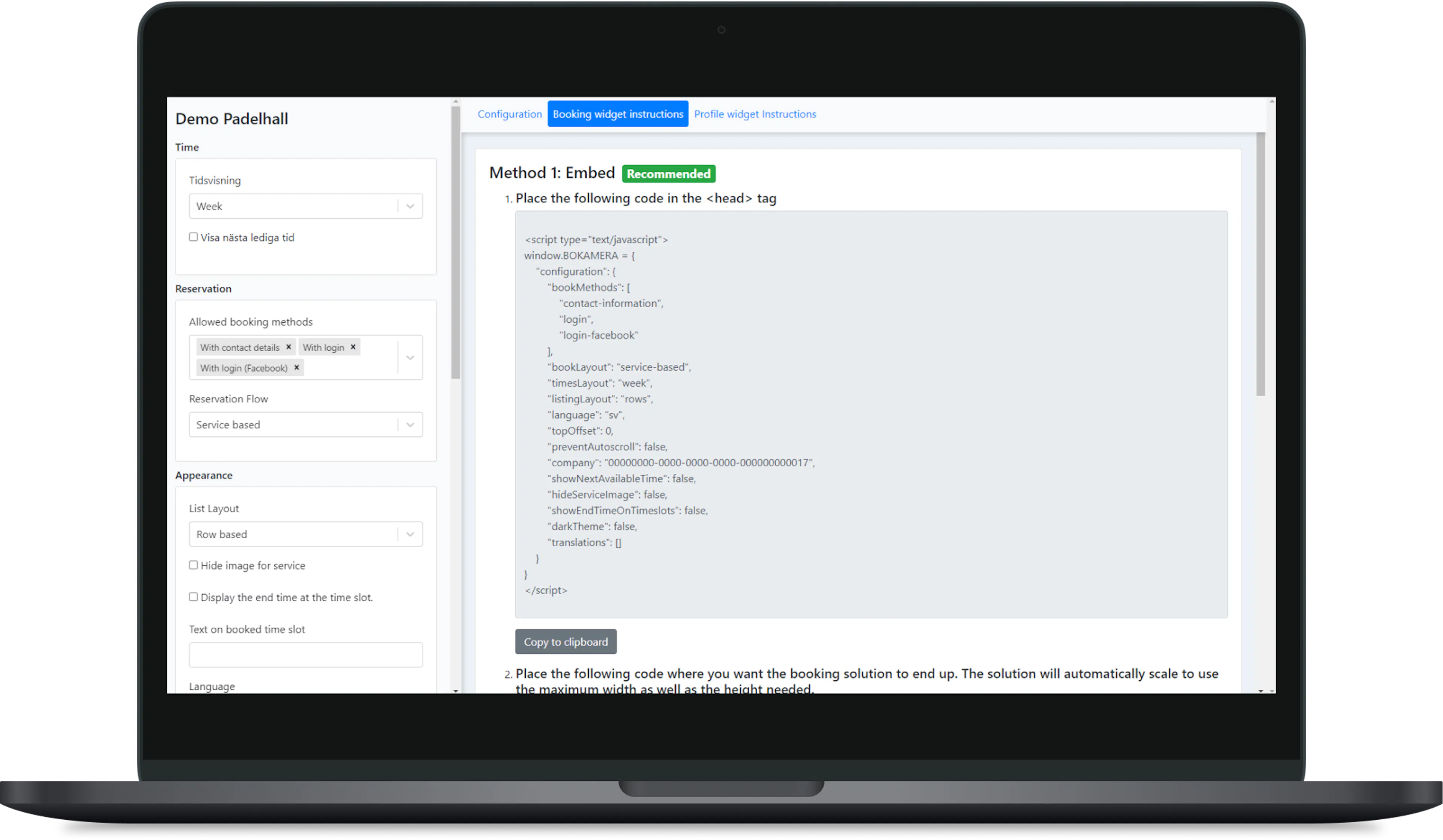Click the 'Demo Padelhall' heading
The image size is (1443, 840).
231,119
